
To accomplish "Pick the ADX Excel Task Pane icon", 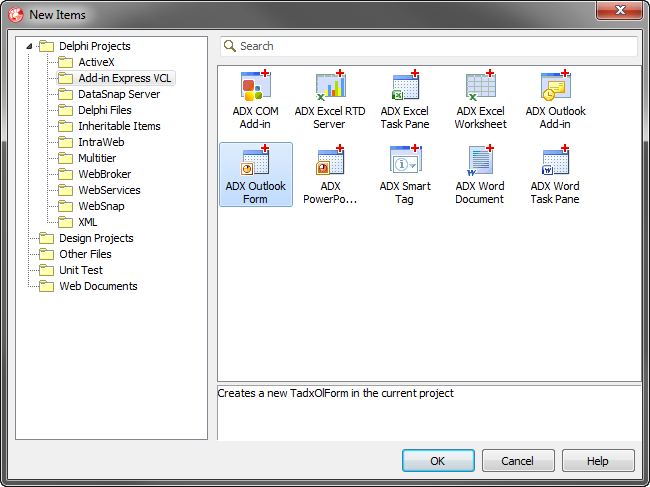I will click(405, 86).
